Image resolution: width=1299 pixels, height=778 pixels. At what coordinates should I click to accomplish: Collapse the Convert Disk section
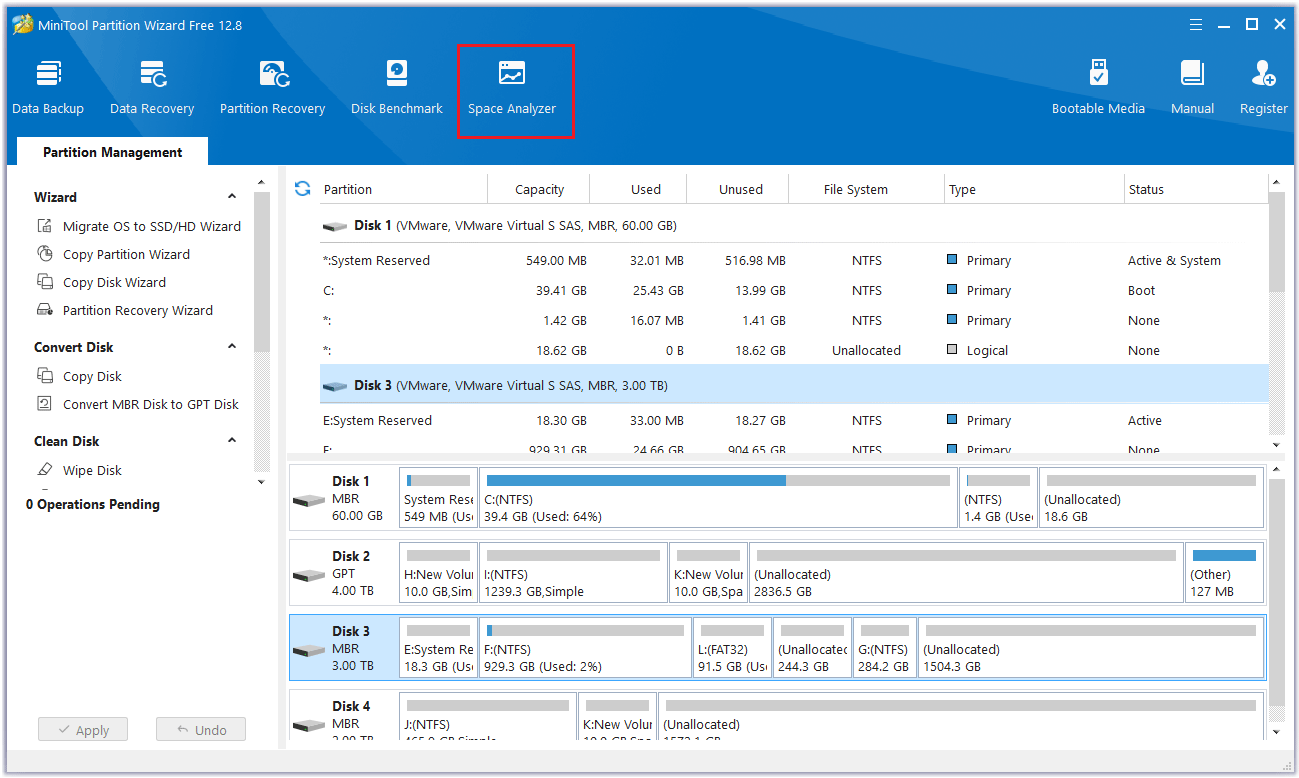(x=232, y=347)
